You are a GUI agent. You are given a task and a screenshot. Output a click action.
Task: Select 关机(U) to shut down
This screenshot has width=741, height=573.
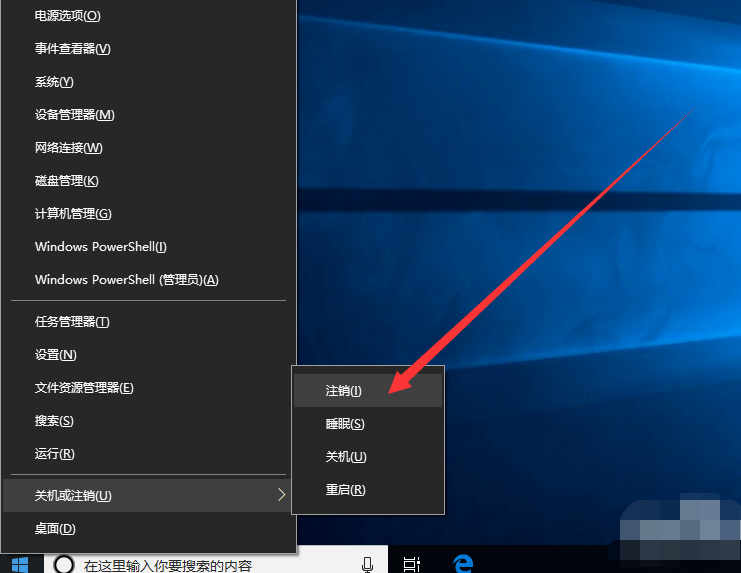[346, 457]
